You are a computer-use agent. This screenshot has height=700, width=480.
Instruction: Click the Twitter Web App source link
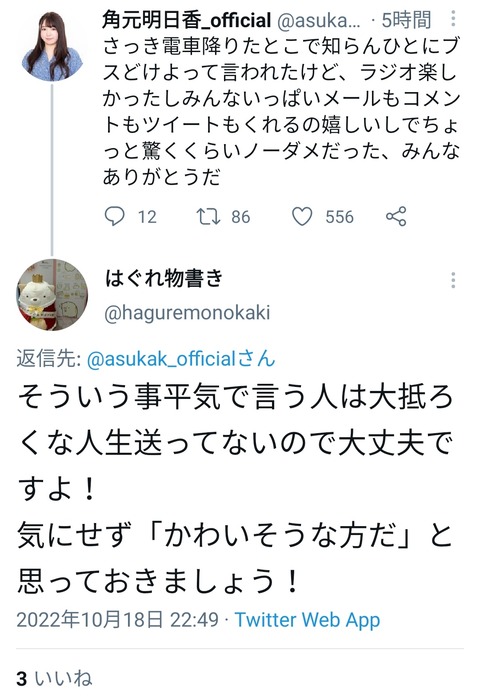click(x=307, y=620)
